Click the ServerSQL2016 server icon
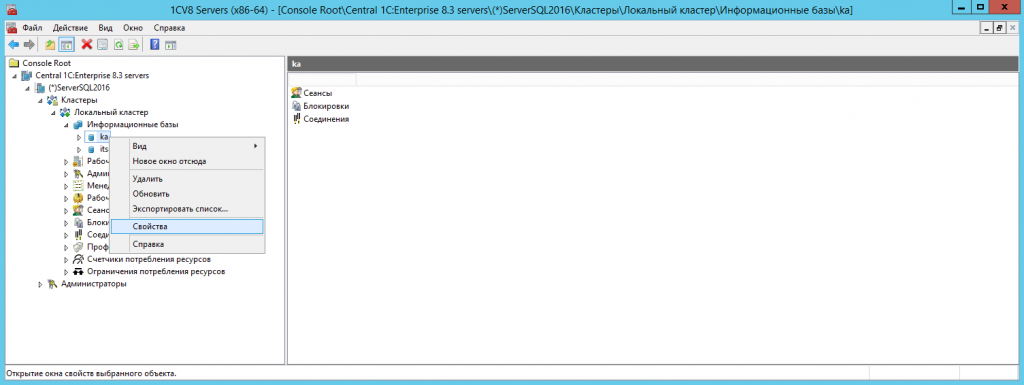 pos(40,88)
